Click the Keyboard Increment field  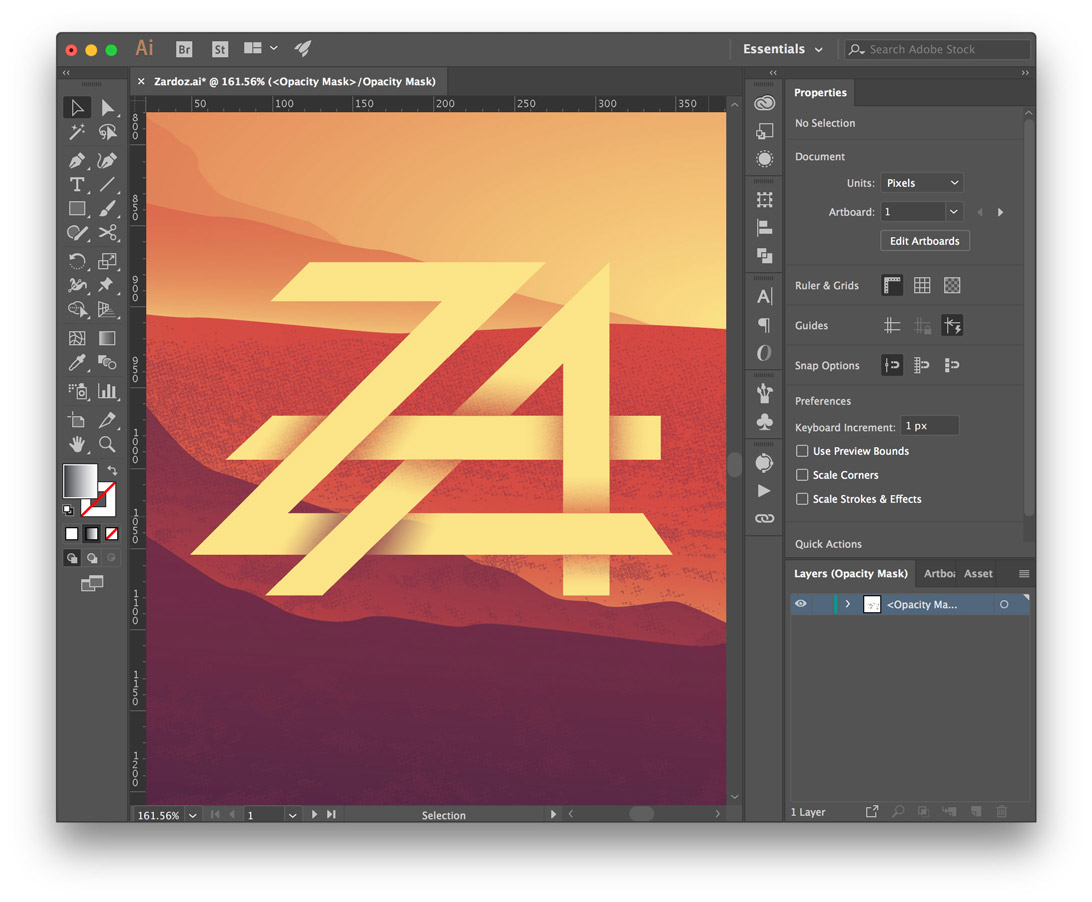pos(930,426)
